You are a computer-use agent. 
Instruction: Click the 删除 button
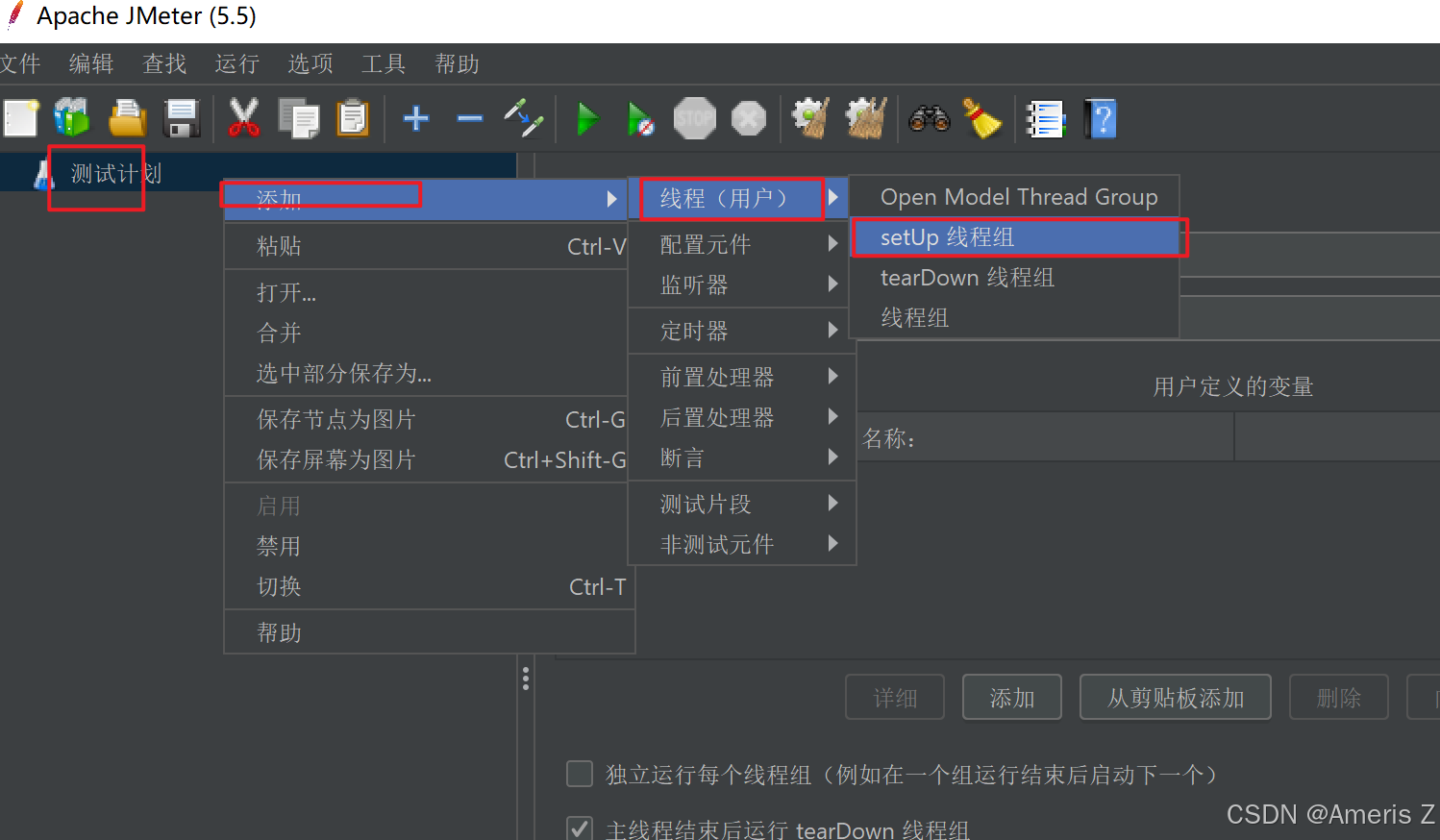point(1339,697)
